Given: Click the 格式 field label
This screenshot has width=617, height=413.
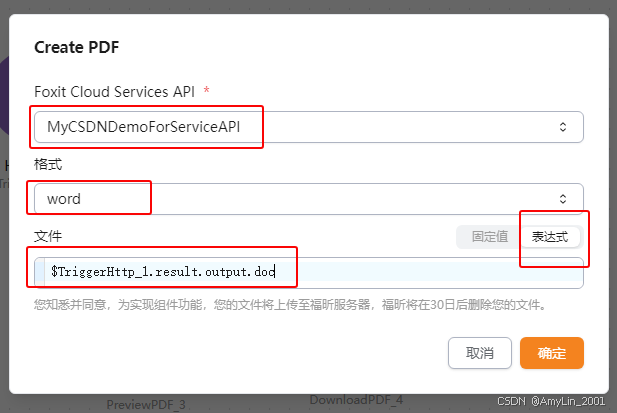Looking at the screenshot, I should coord(48,164).
